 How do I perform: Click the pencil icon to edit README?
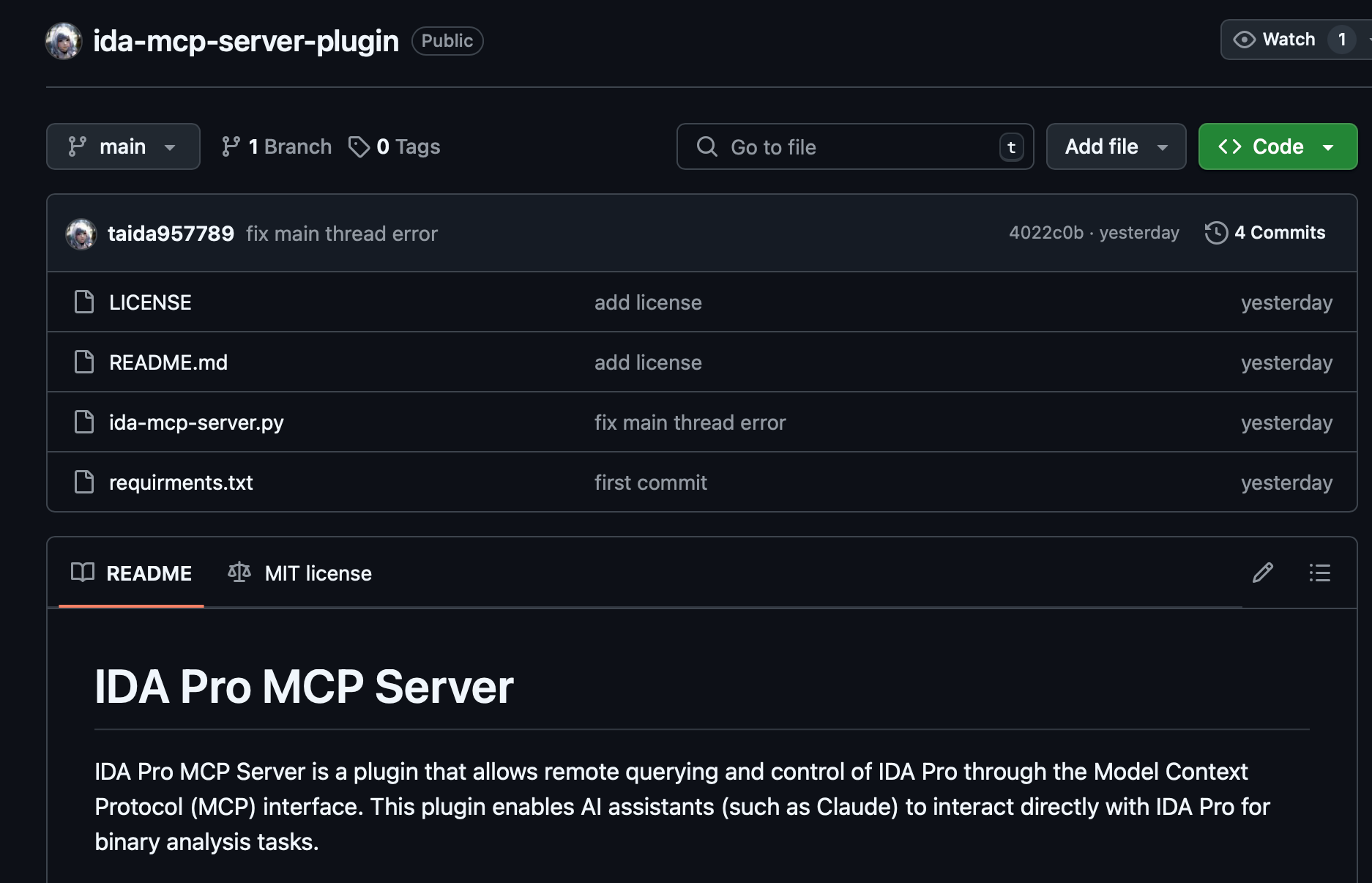pos(1263,573)
